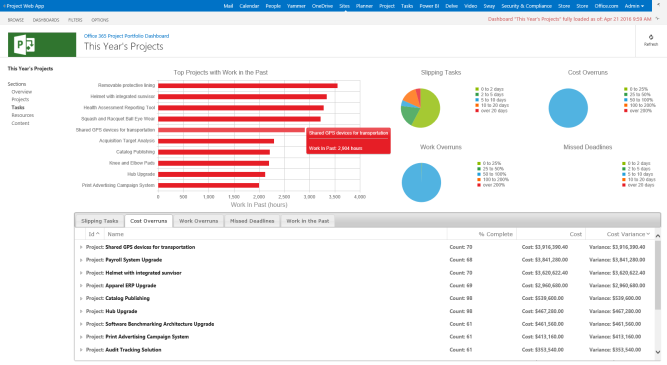Click the Acquisition Target Analysis bar
This screenshot has height=365, width=667.
[x=216, y=141]
